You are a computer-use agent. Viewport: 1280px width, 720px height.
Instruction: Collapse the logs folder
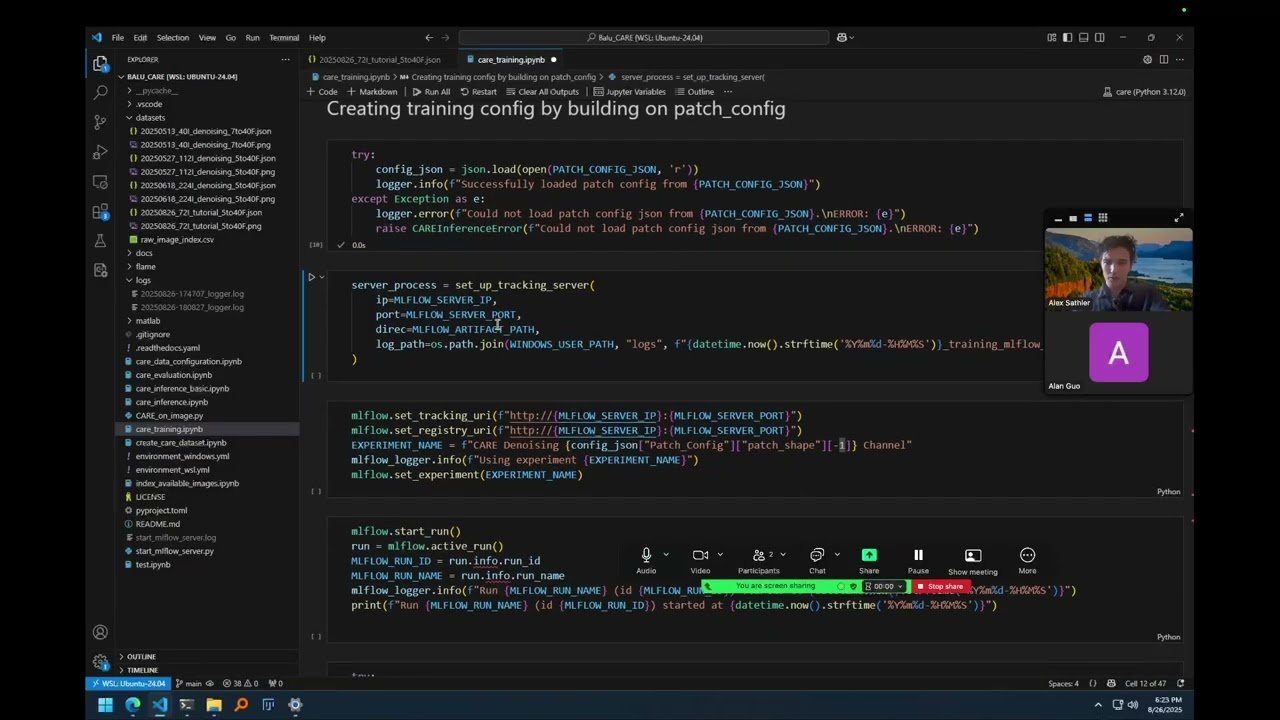[144, 280]
